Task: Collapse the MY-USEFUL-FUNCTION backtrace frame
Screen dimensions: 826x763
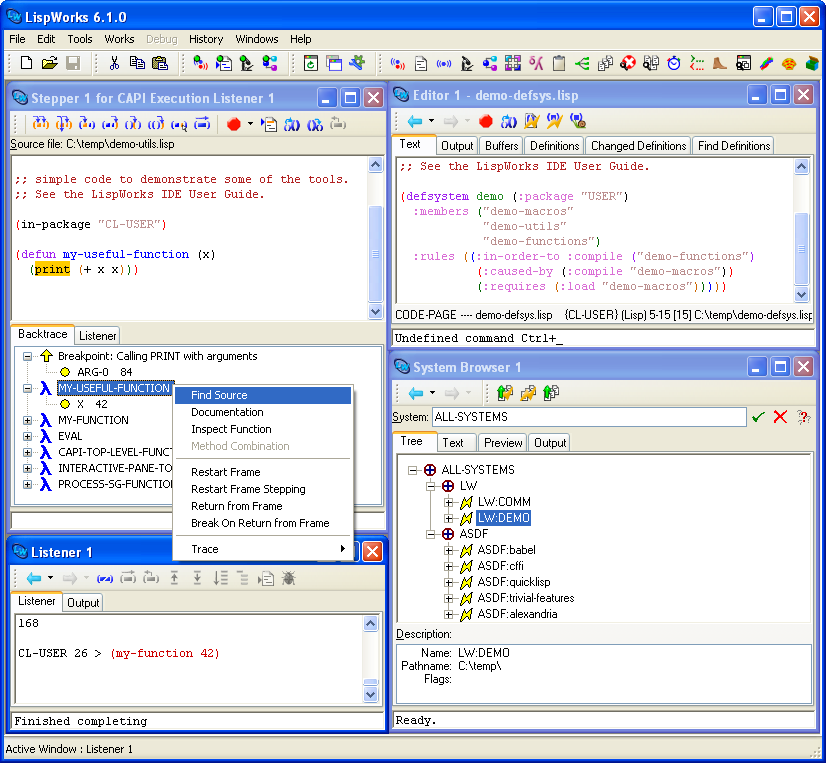Action: 28,388
